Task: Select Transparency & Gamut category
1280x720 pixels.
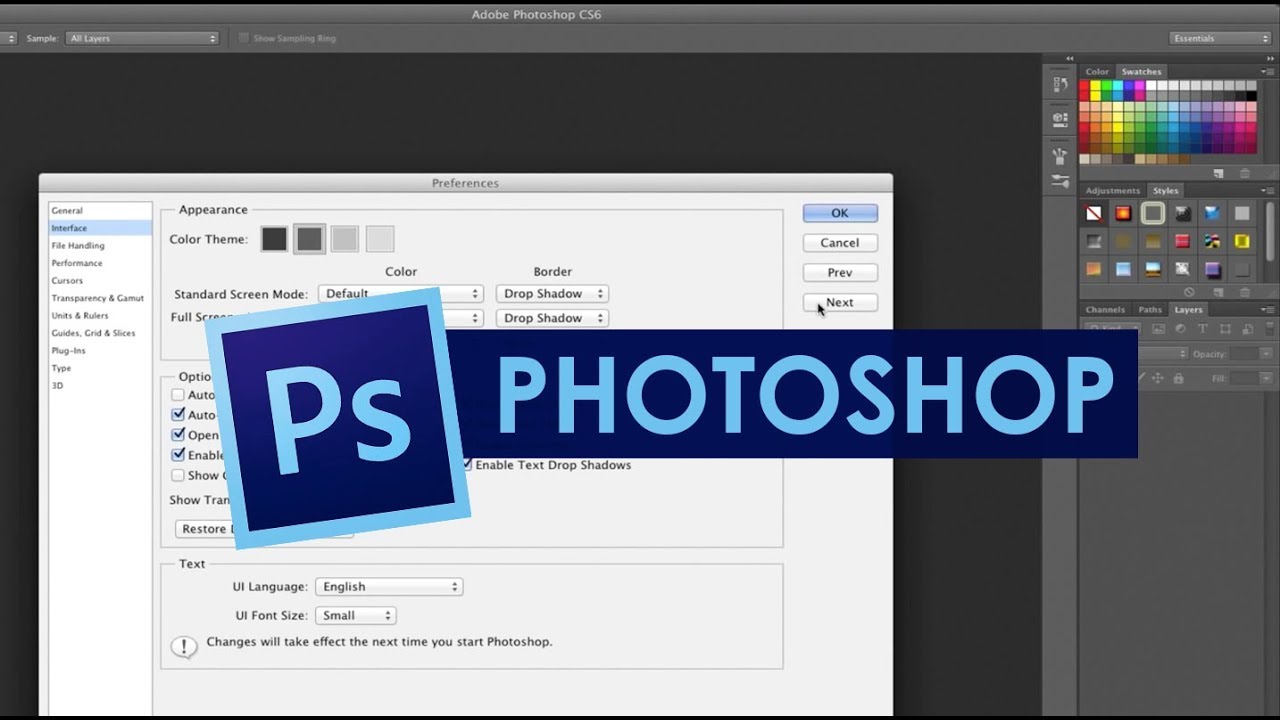Action: click(x=98, y=298)
